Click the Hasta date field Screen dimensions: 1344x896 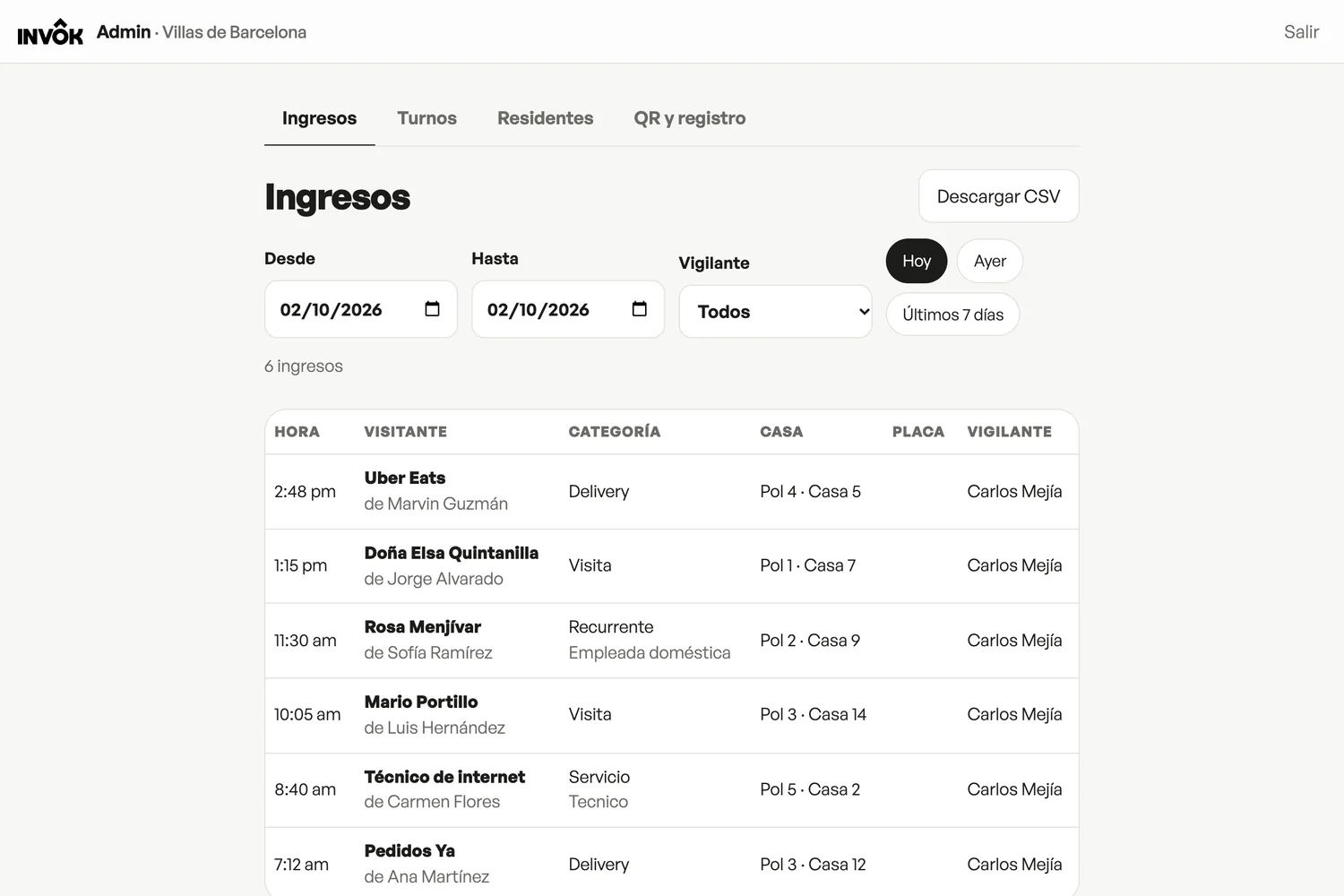coord(568,309)
